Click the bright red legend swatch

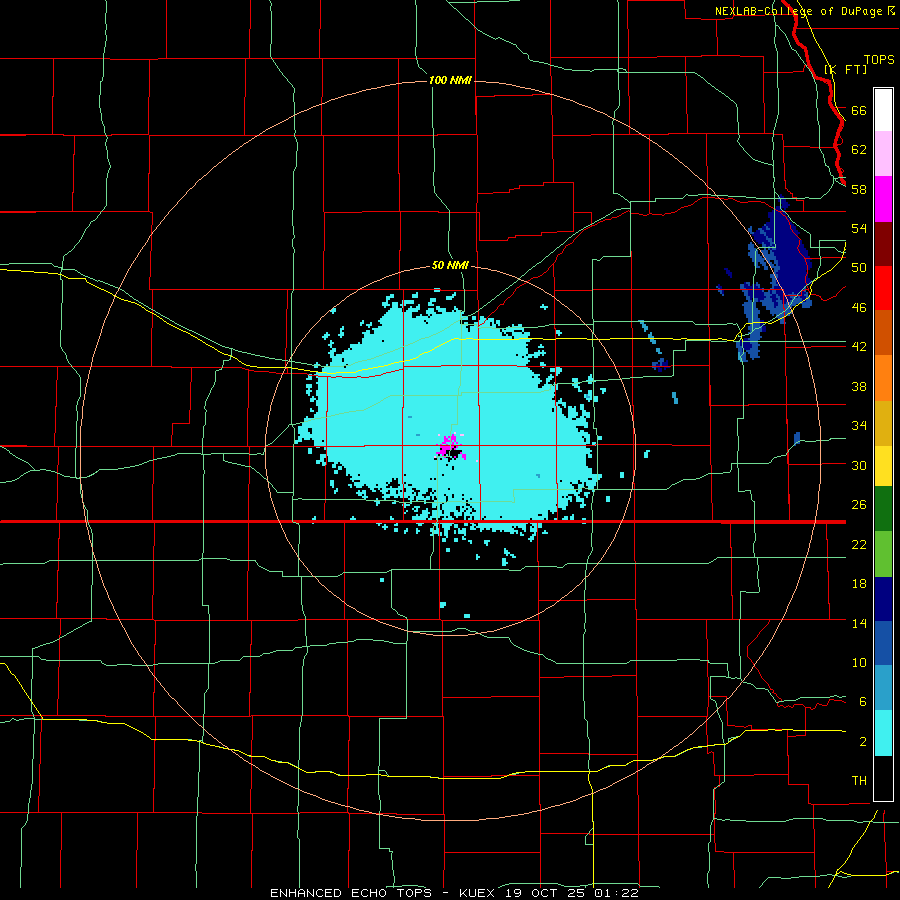pyautogui.click(x=883, y=287)
